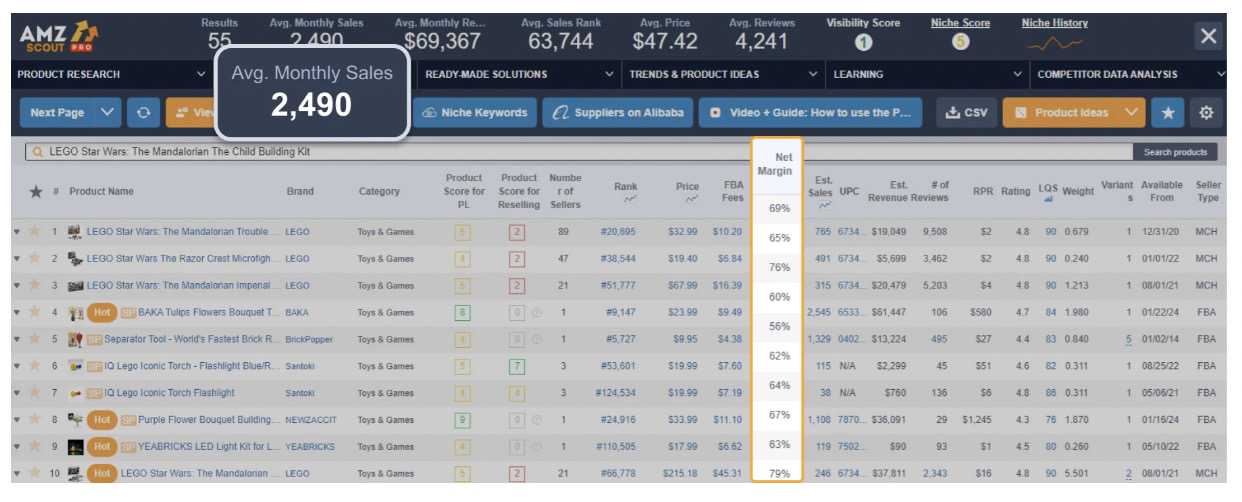Favorite product row 1 with its star
1242x502 pixels.
34,232
